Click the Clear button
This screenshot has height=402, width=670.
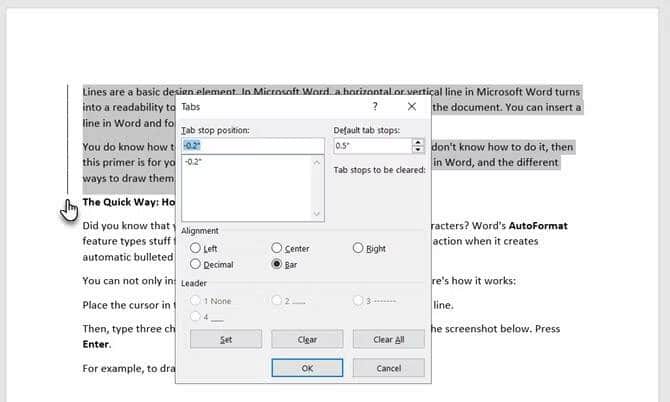pos(307,339)
